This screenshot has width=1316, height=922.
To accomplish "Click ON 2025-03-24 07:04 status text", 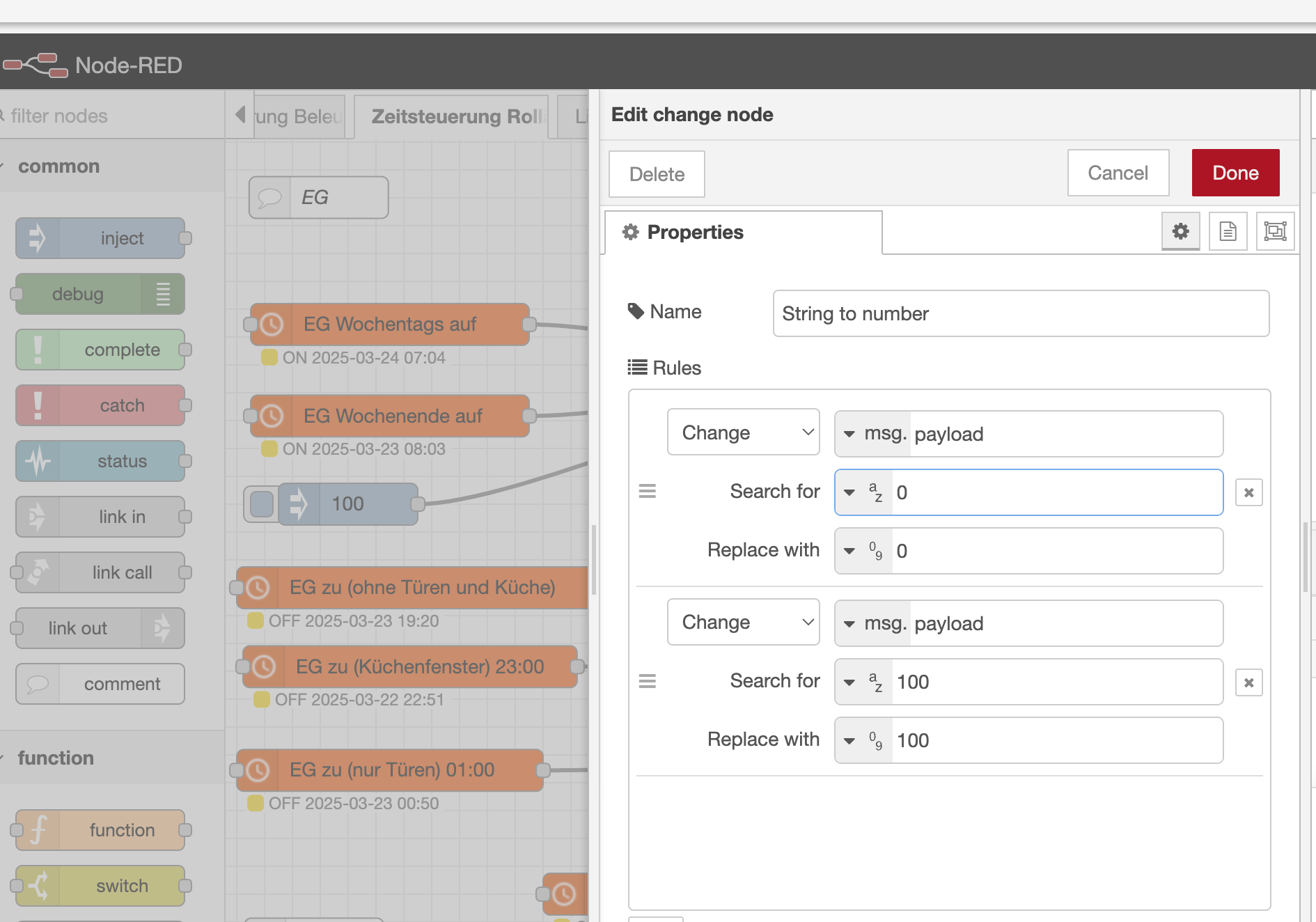I will [x=363, y=358].
